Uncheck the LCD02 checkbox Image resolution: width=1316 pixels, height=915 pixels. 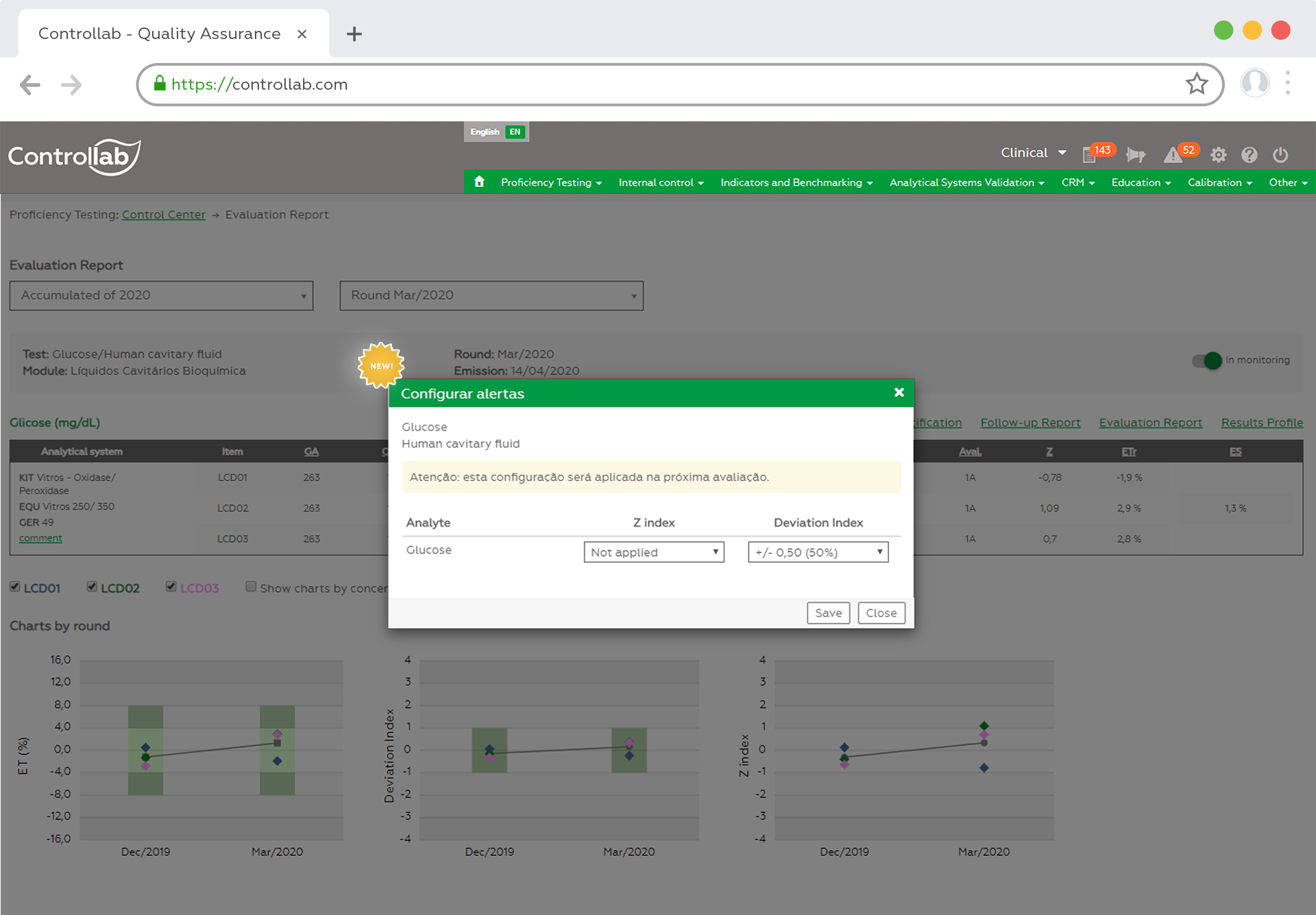pos(92,585)
